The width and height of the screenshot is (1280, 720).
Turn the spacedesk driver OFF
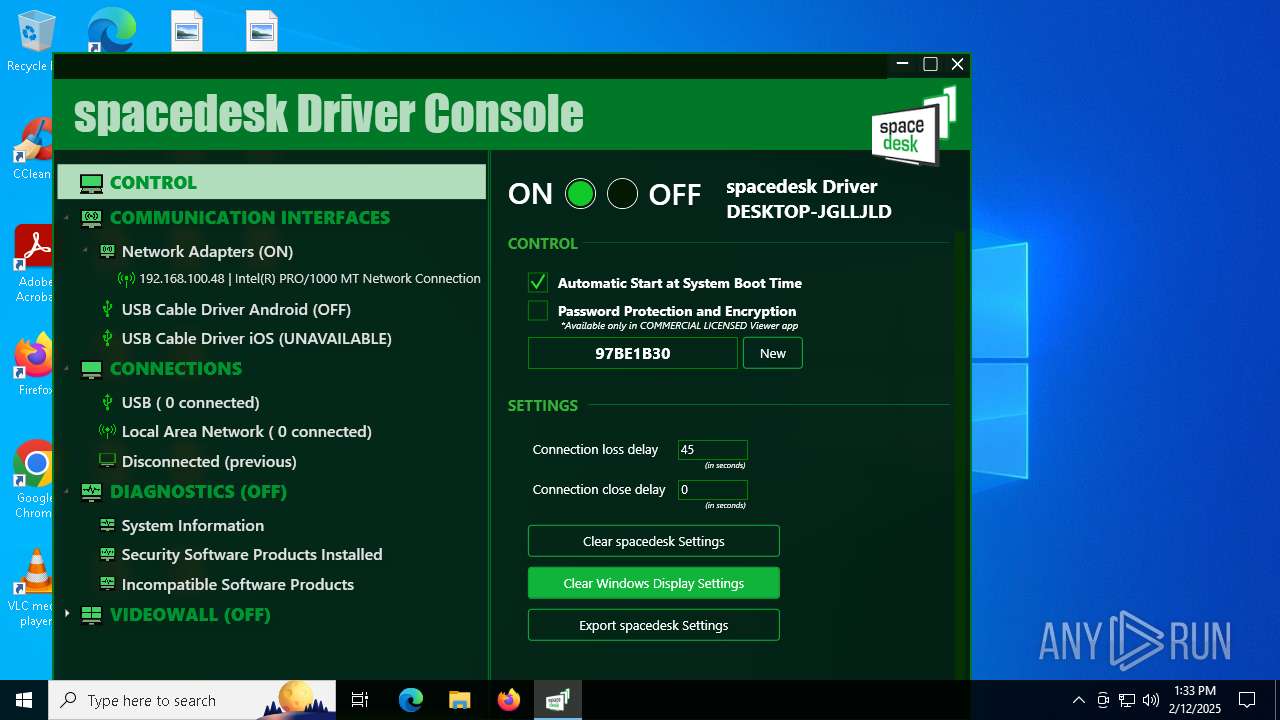pos(622,194)
